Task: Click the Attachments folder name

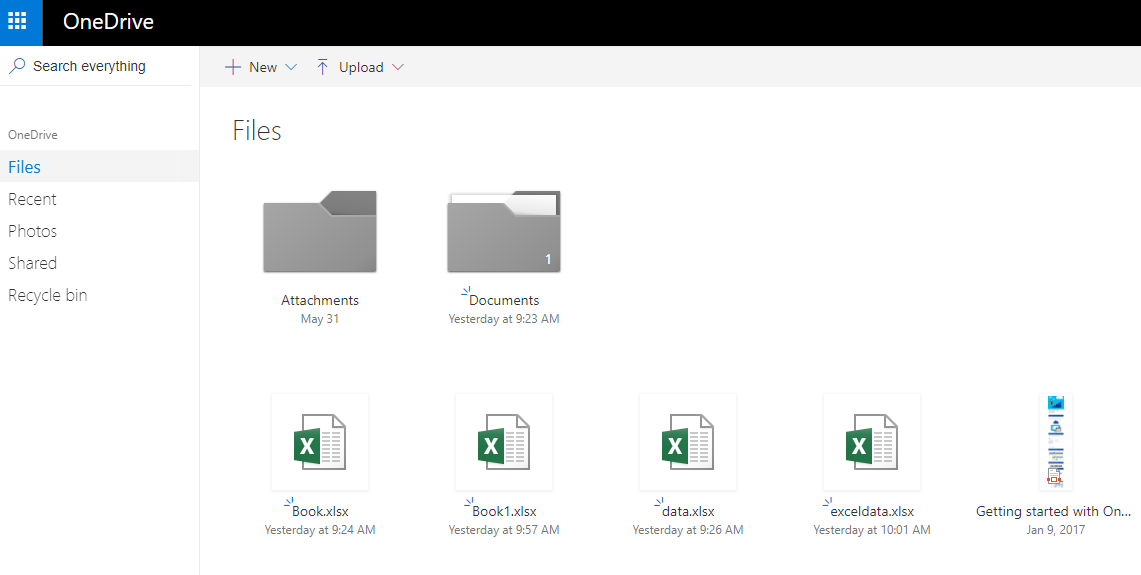Action: 320,300
